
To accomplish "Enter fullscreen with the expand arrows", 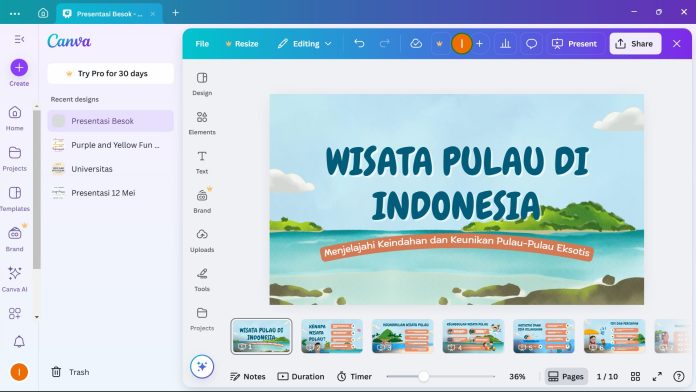I will tap(657, 376).
